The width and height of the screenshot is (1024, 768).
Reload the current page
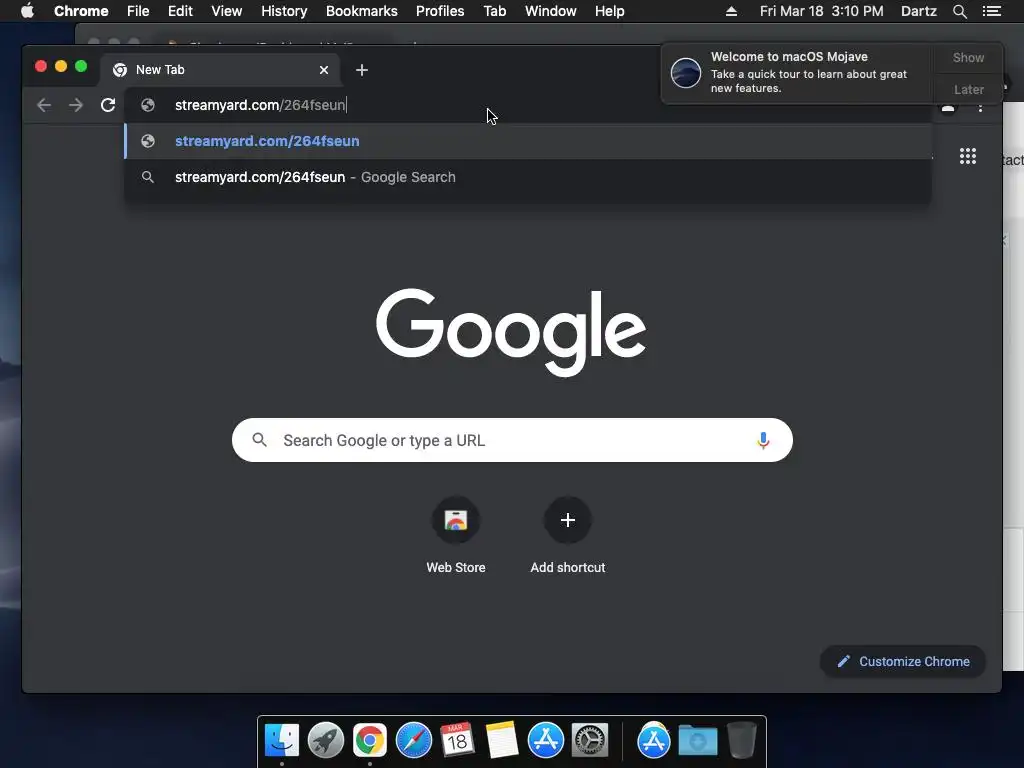point(108,105)
